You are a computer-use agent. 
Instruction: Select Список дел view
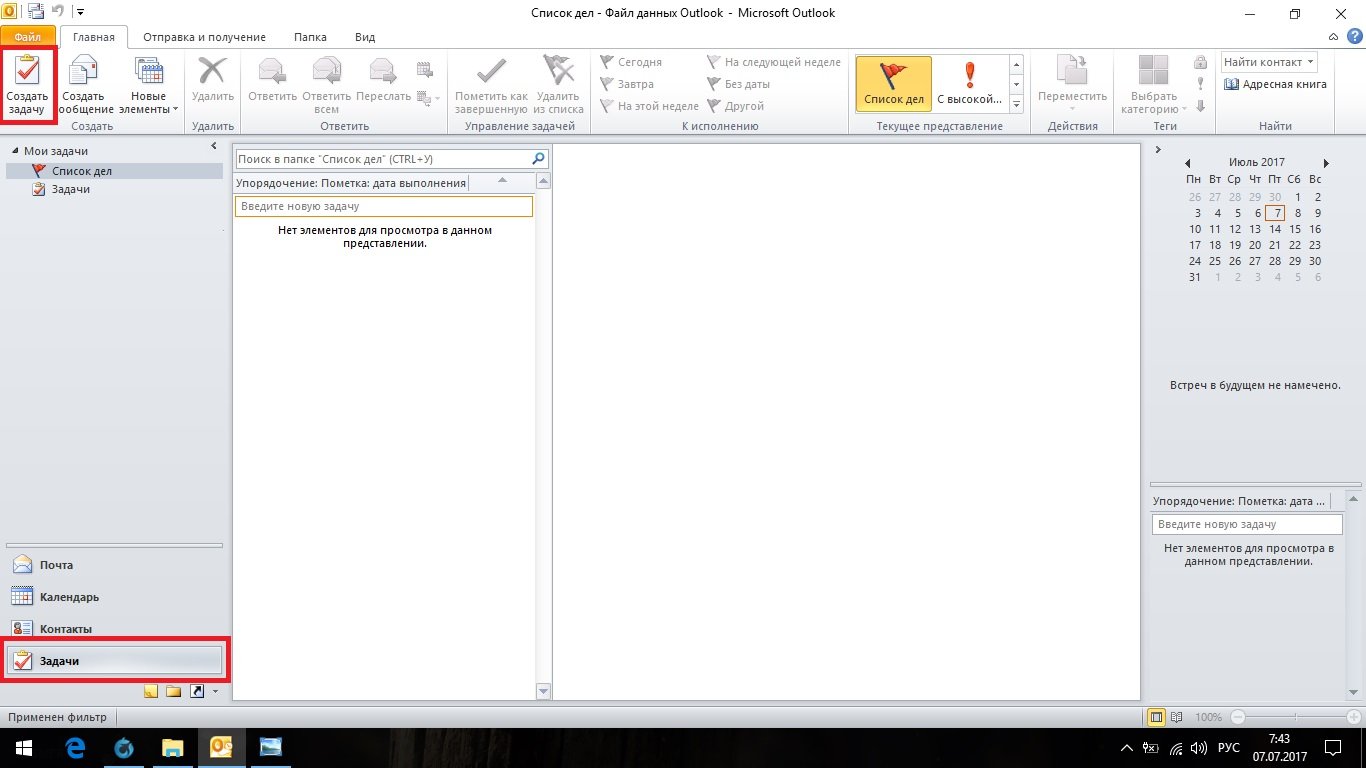(x=894, y=84)
